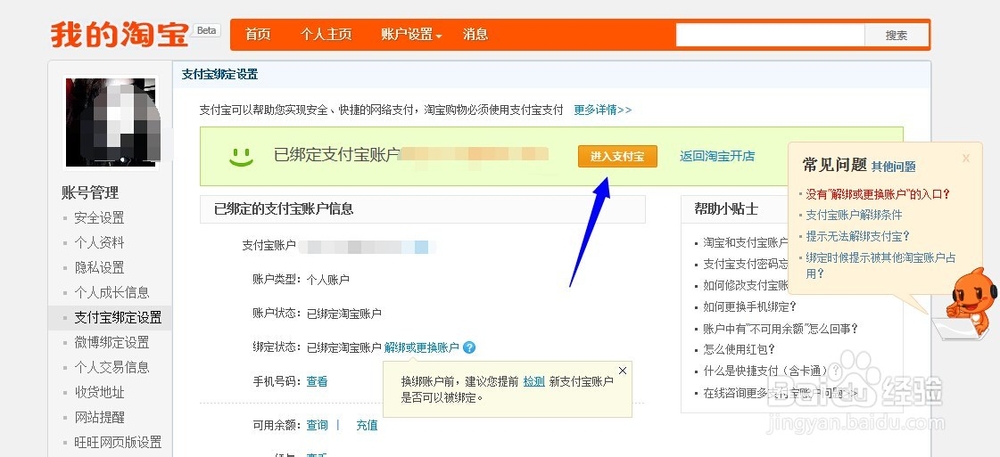
Task: Open 收货地址 in the sidebar
Action: point(99,392)
